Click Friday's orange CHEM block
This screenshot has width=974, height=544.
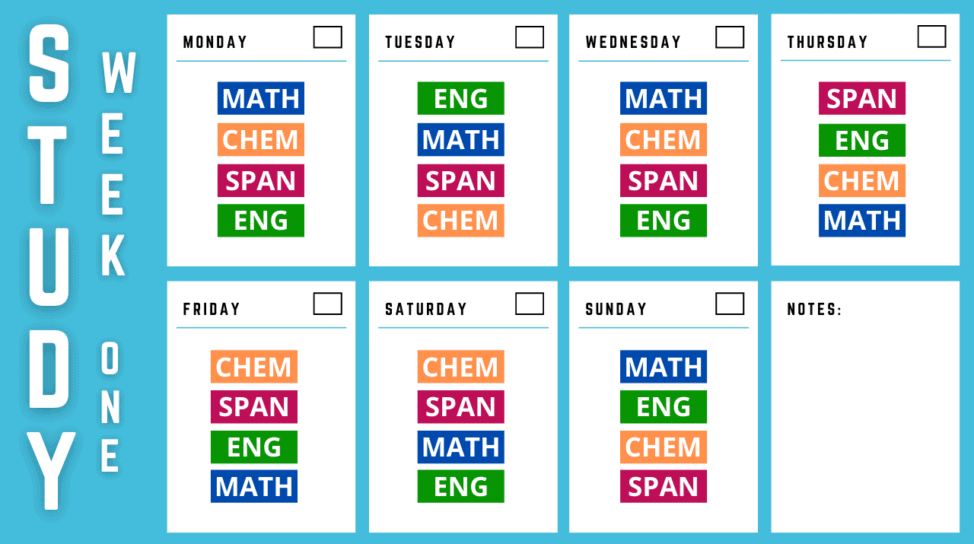pyautogui.click(x=254, y=367)
